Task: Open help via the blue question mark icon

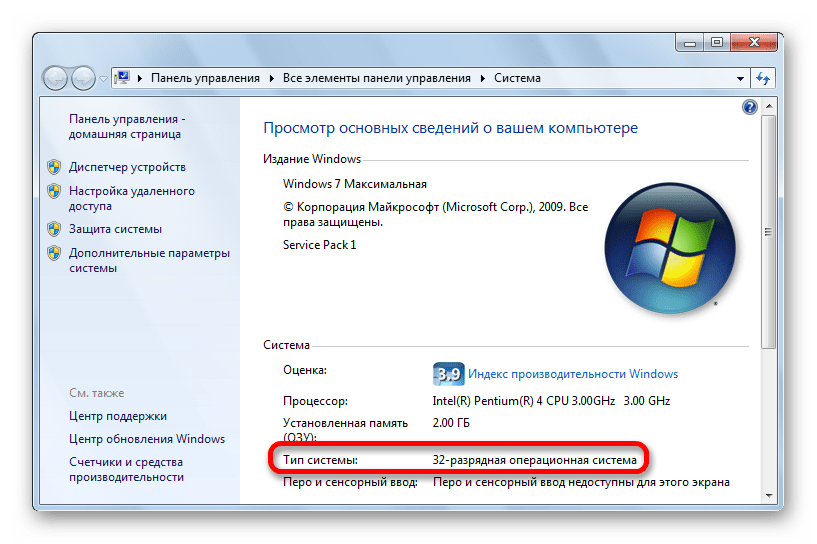Action: point(749,106)
